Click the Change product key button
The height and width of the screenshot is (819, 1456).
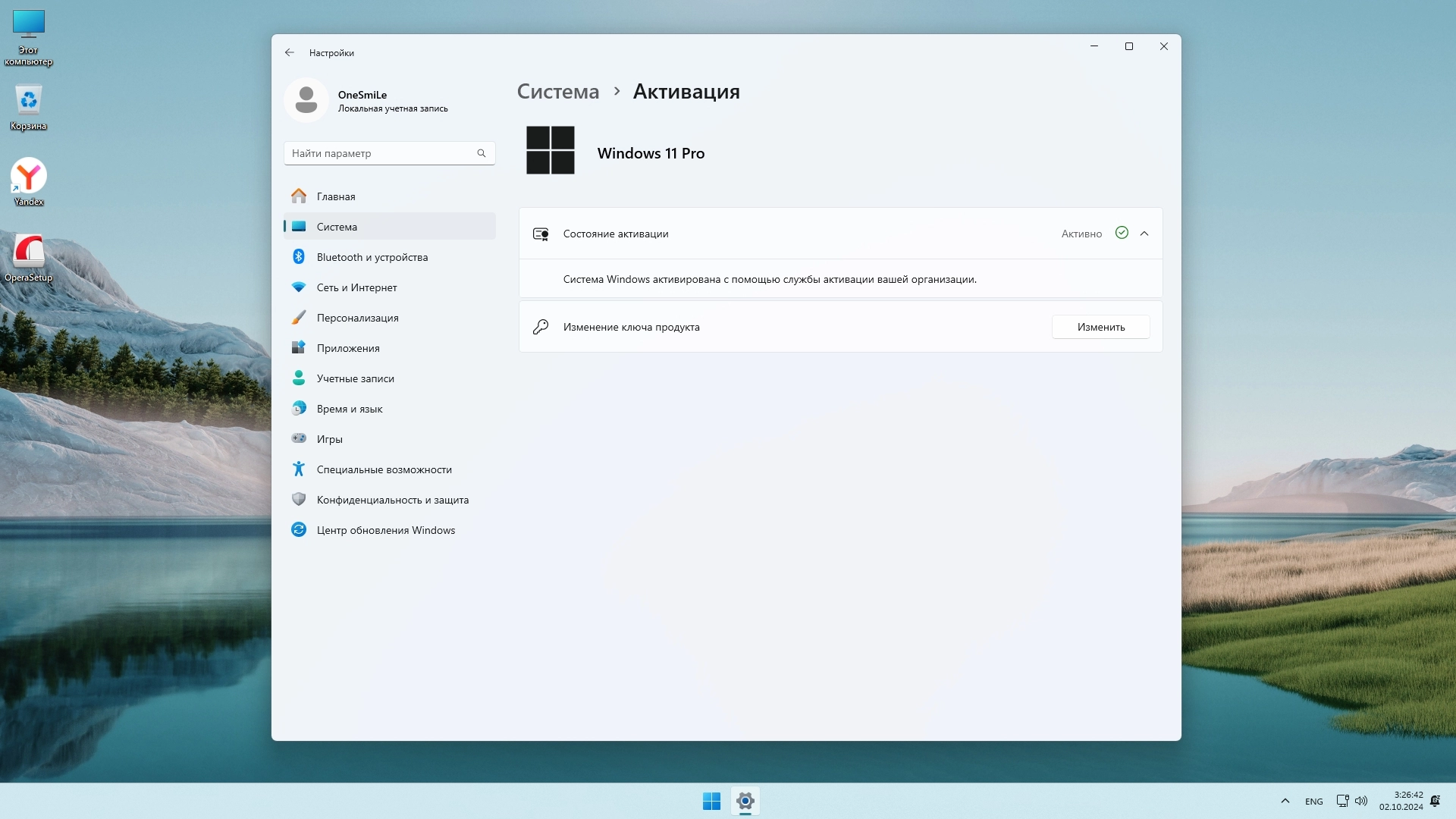[x=1100, y=327]
